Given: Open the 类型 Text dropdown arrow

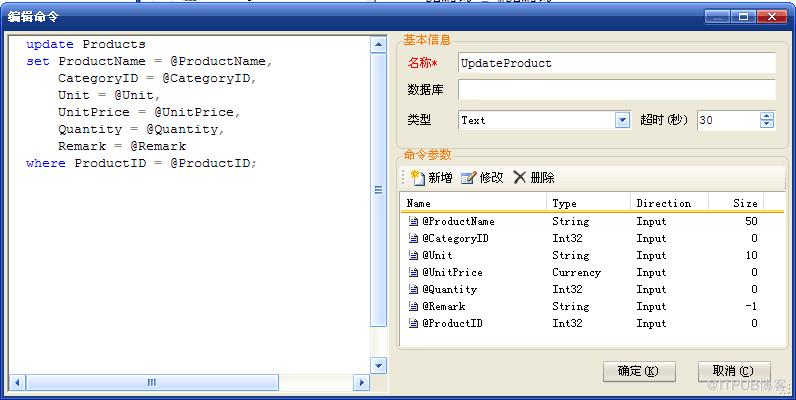Looking at the screenshot, I should tap(622, 120).
